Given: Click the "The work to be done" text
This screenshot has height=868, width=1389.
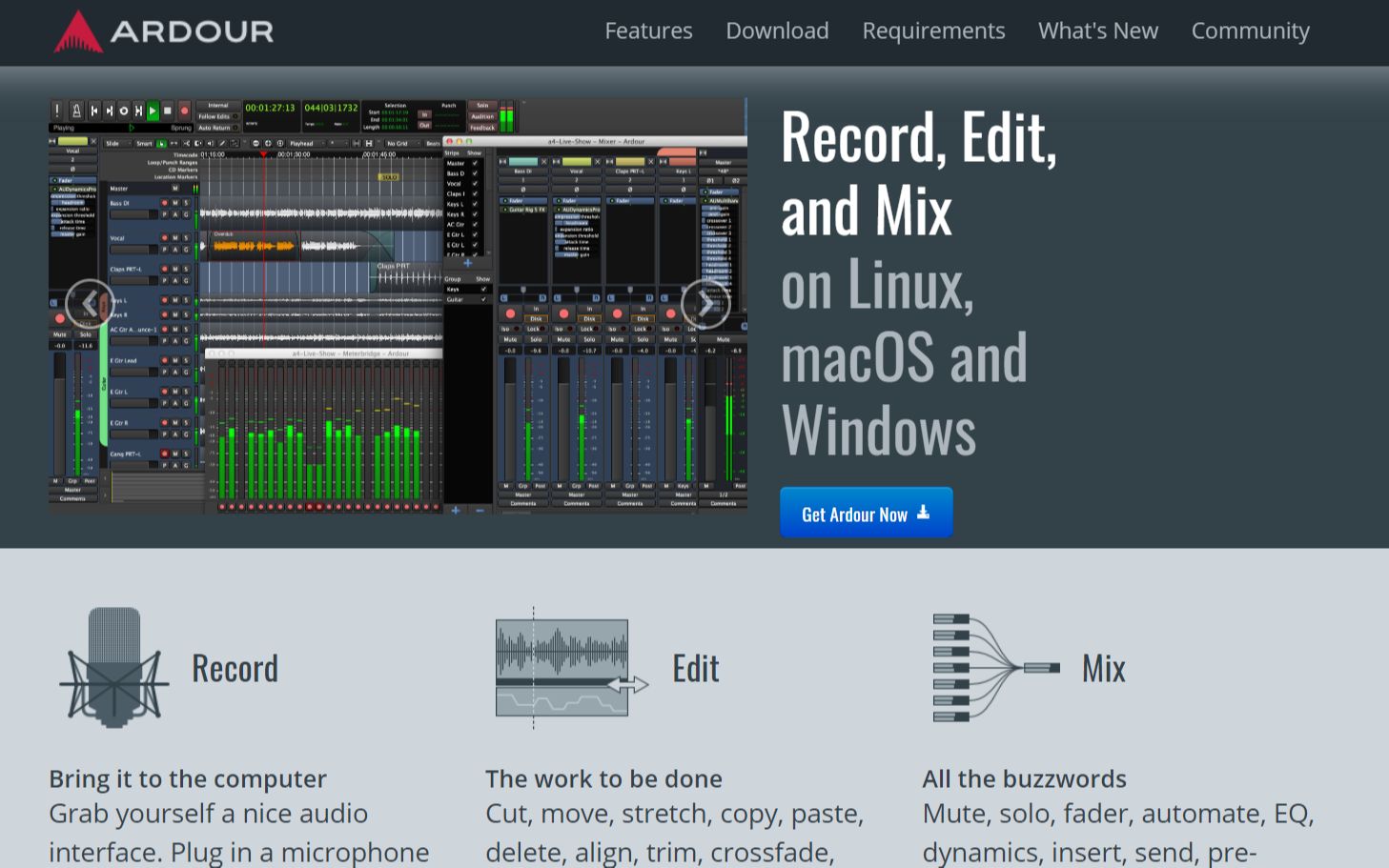Looking at the screenshot, I should pos(603,779).
